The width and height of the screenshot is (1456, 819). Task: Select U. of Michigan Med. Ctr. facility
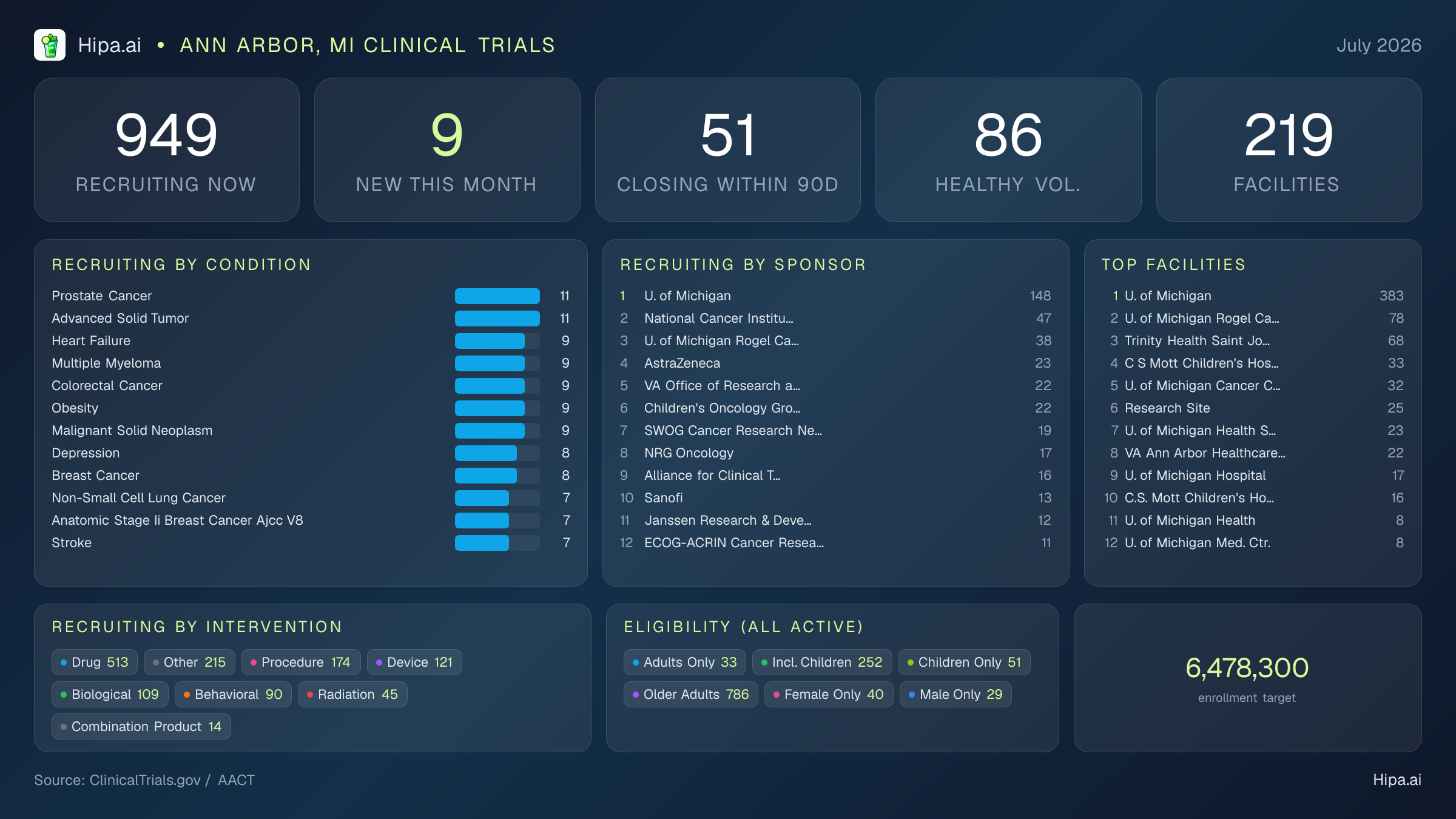pyautogui.click(x=1253, y=543)
